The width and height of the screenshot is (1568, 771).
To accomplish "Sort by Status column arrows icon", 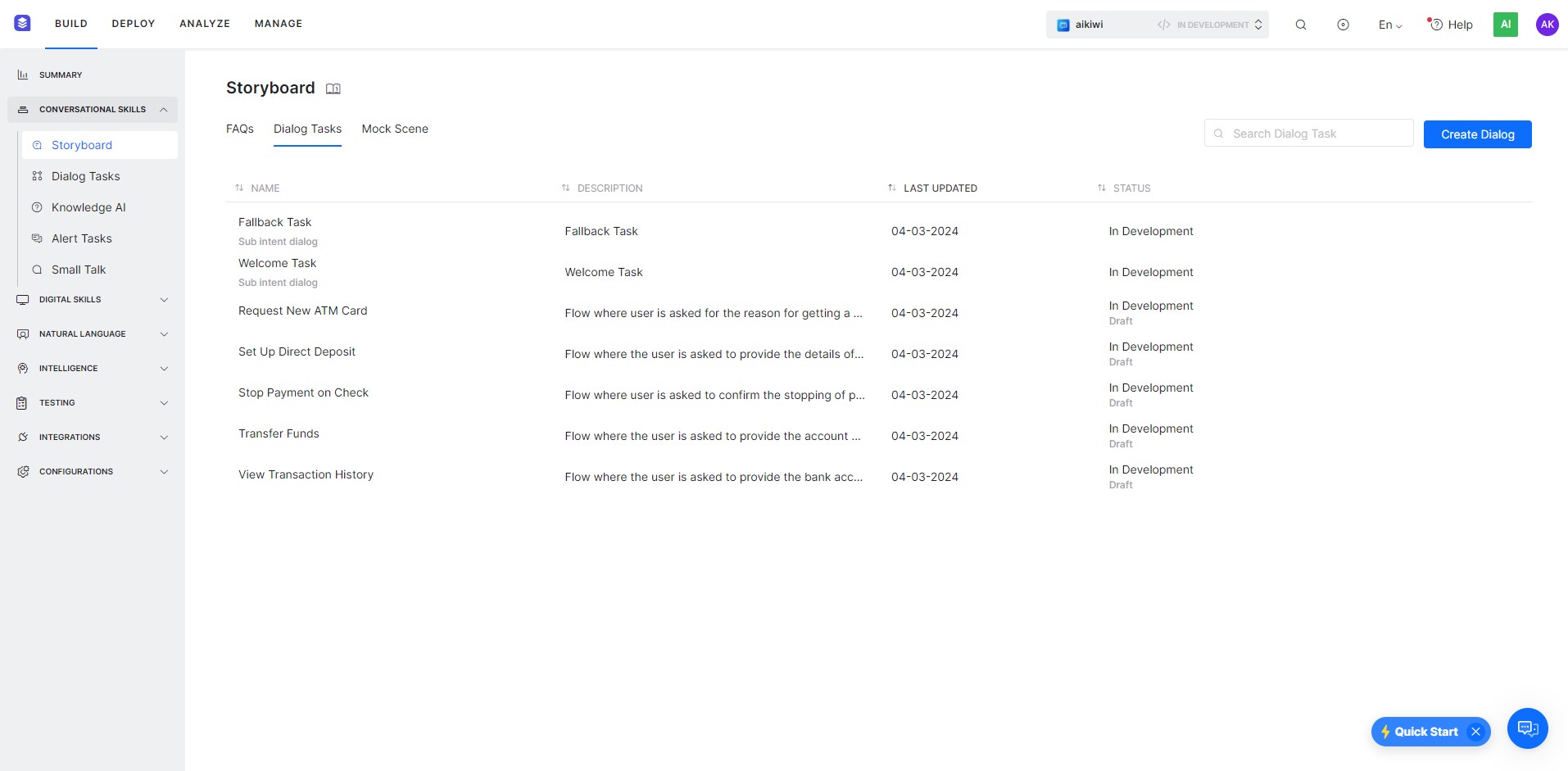I will pos(1102,188).
